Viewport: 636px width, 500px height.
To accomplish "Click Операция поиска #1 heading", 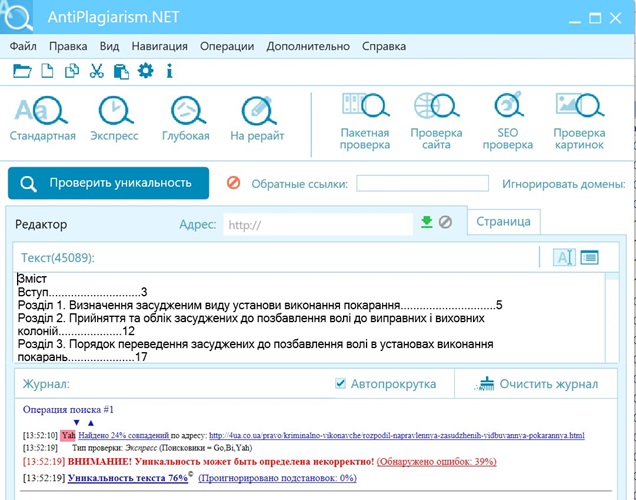I will point(68,410).
